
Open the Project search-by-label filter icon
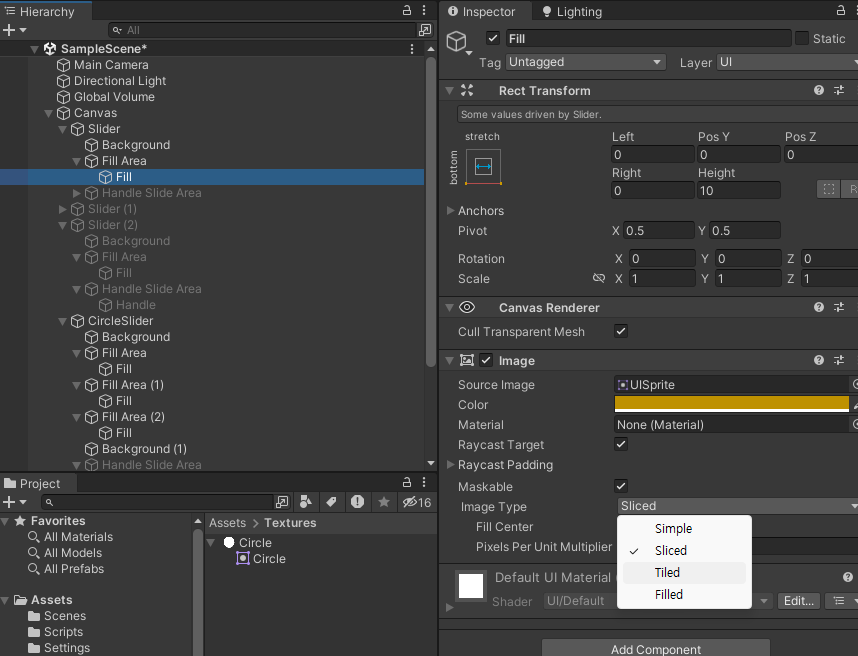[332, 502]
